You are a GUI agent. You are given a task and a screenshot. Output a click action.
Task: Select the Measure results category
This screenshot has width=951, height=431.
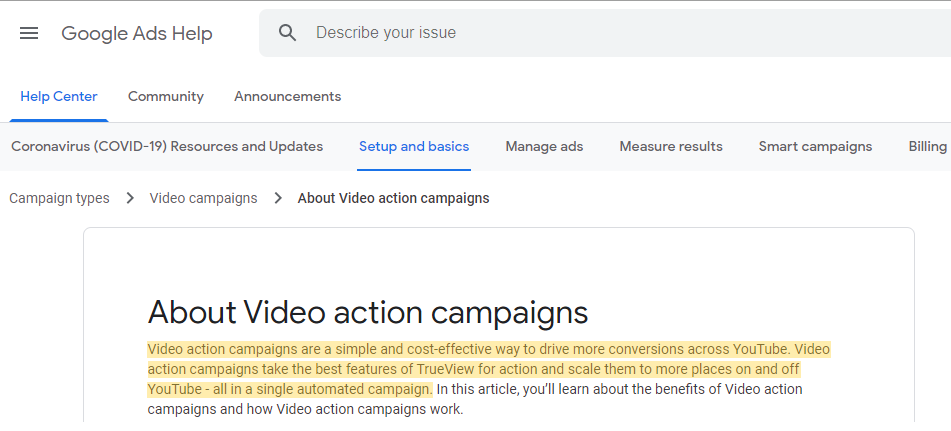pos(671,147)
